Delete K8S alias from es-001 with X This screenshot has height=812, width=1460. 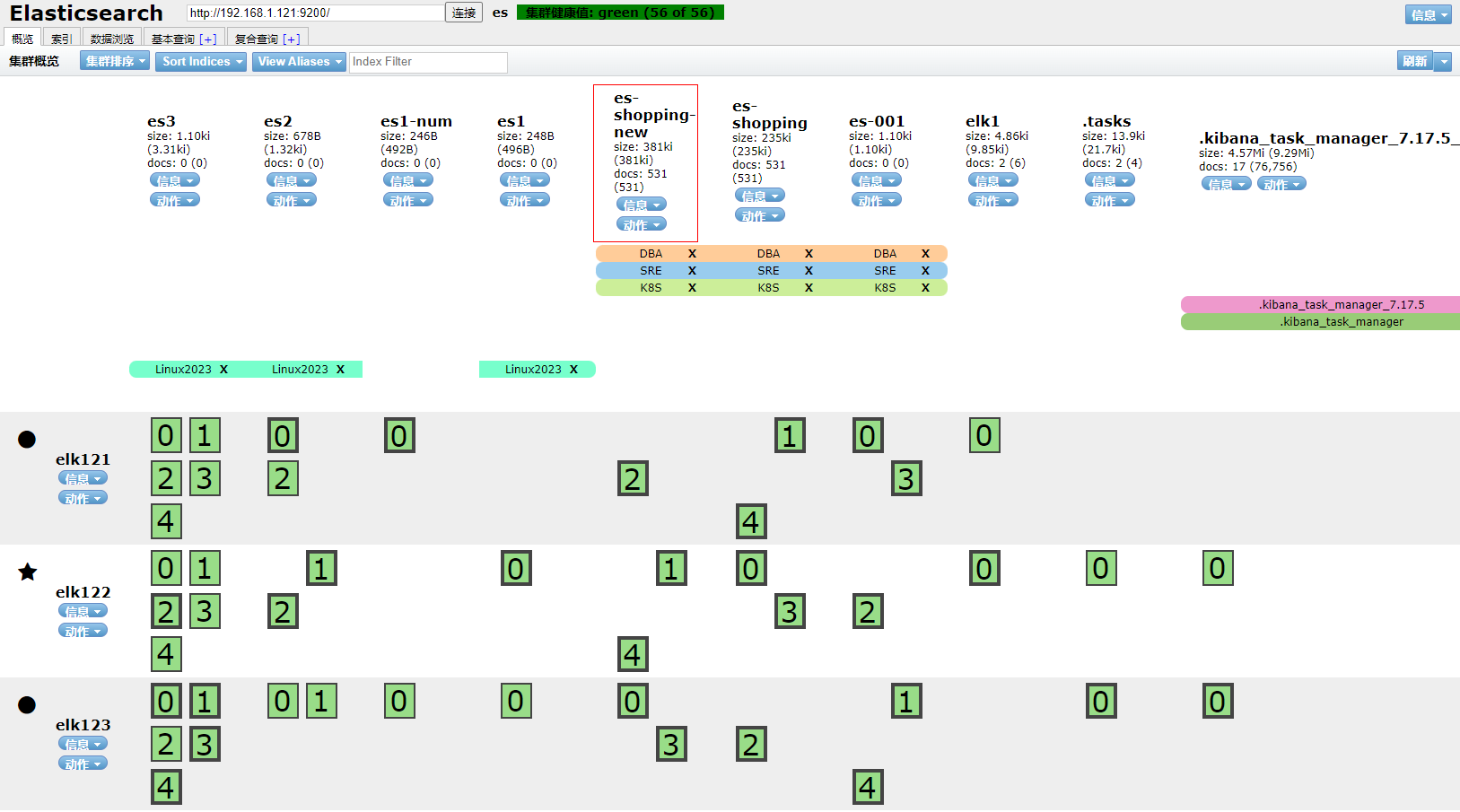coord(925,288)
